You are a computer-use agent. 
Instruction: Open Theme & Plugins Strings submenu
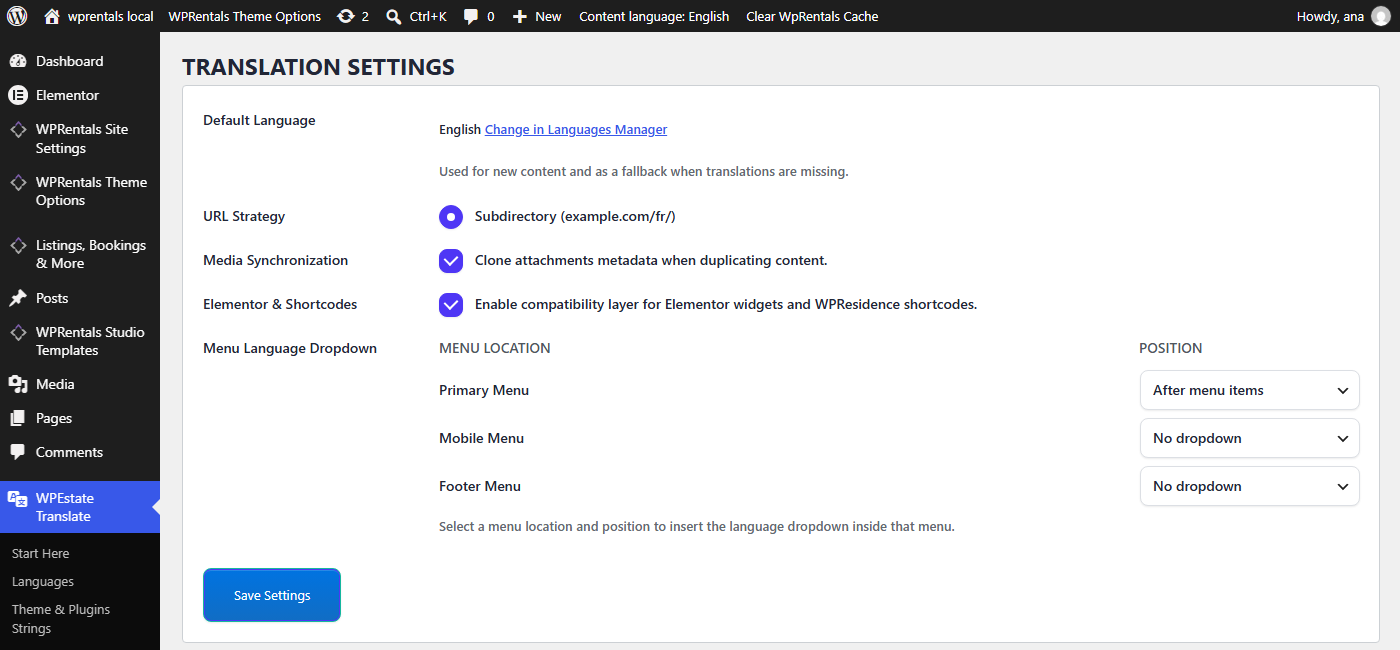(61, 619)
